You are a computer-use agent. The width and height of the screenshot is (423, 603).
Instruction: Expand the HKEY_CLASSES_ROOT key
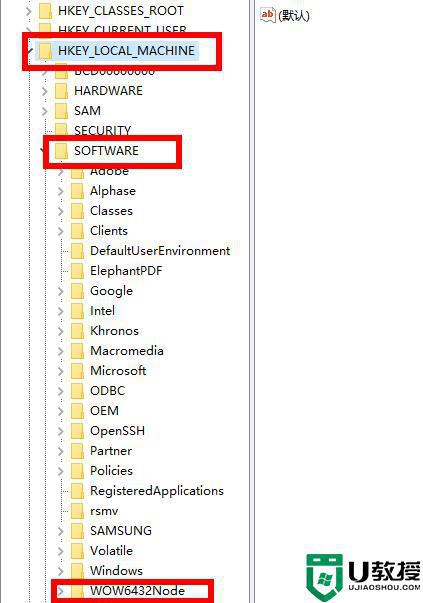click(x=29, y=11)
